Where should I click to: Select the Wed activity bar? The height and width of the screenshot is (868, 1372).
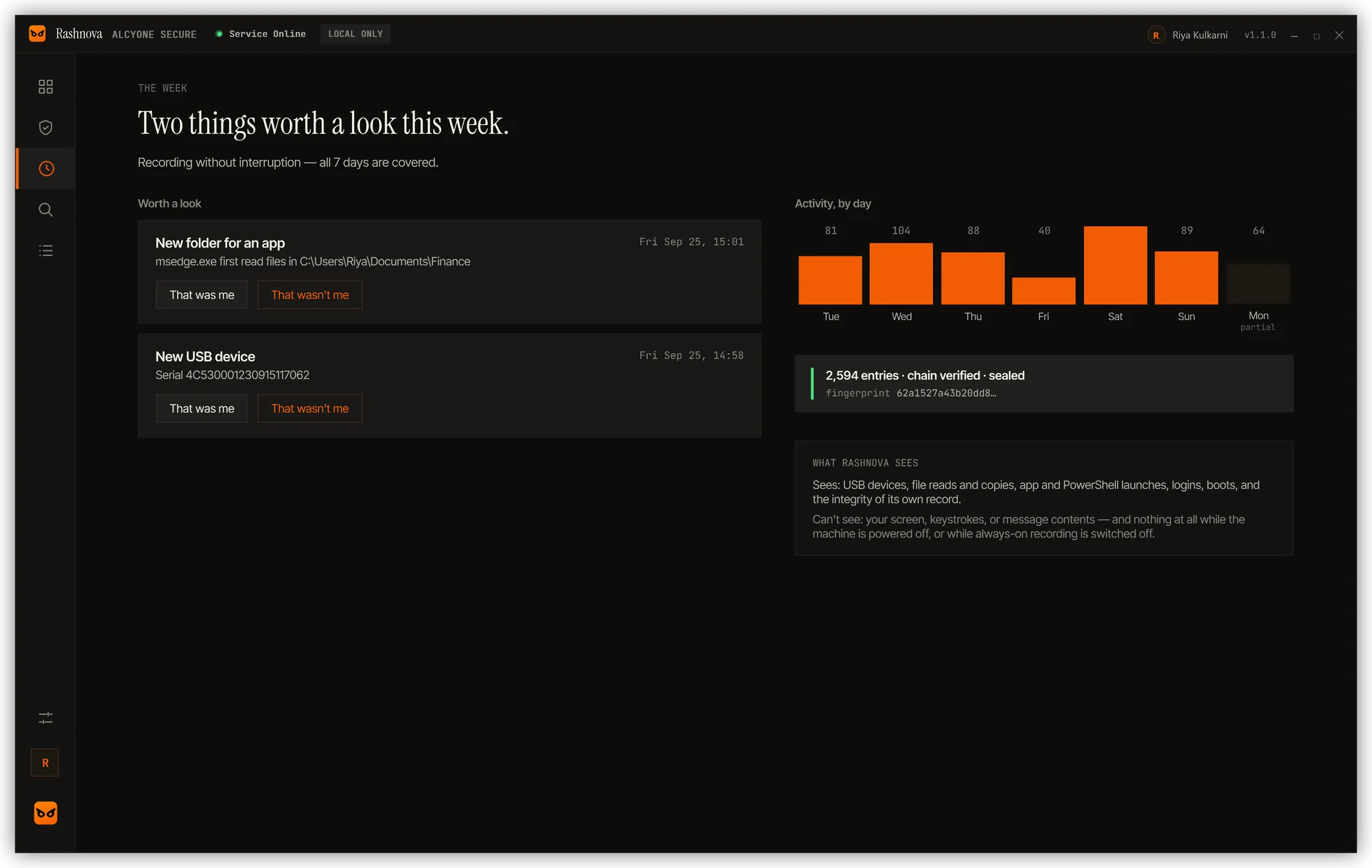(901, 274)
